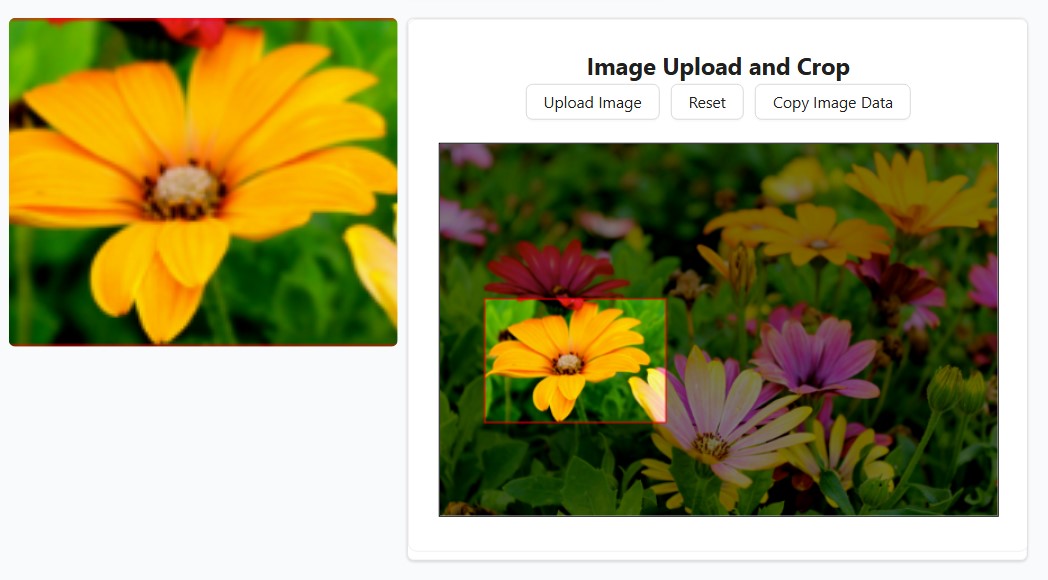Click inside the highlighted crop selection box
Screen dimensions: 1048x580
point(575,360)
